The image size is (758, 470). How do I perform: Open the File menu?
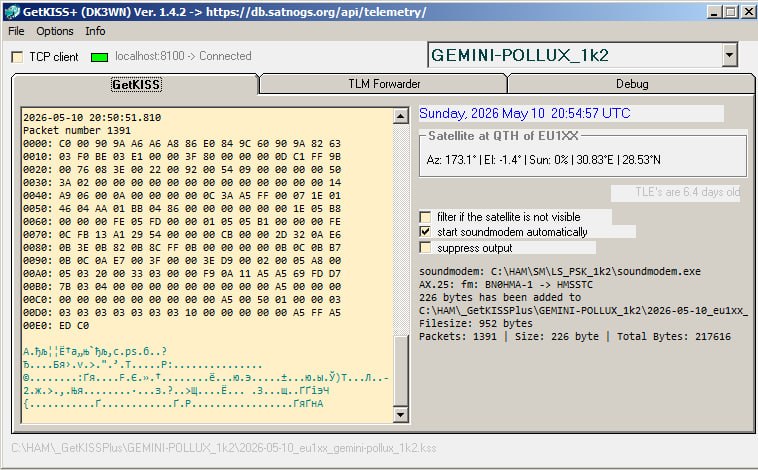(x=16, y=31)
